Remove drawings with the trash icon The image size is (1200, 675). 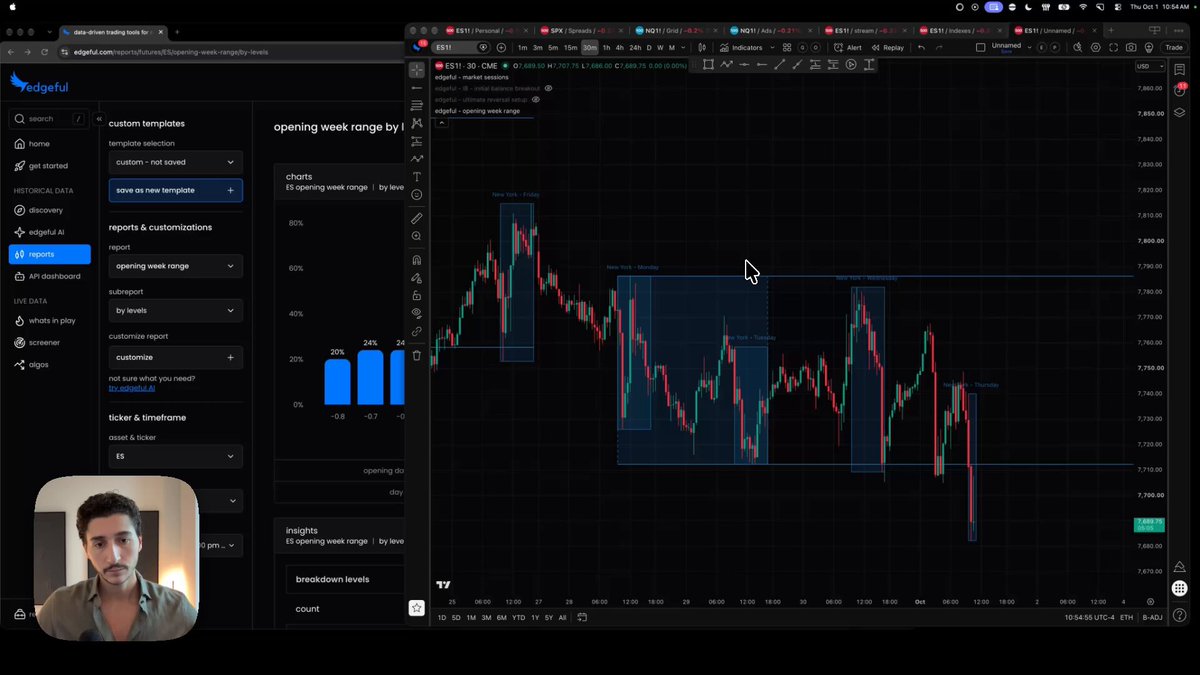(x=417, y=355)
